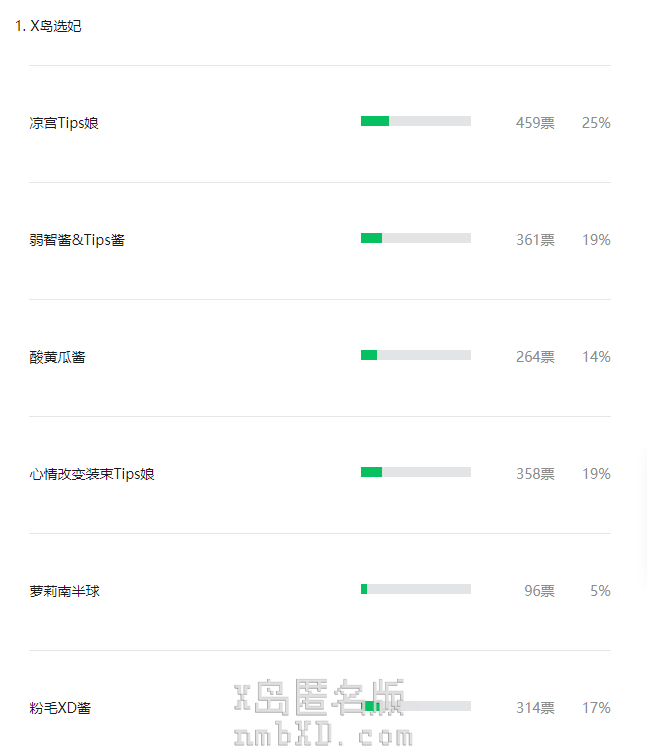This screenshot has height=751, width=647.
Task: Click the 361票 vote count
Action: pyautogui.click(x=535, y=240)
